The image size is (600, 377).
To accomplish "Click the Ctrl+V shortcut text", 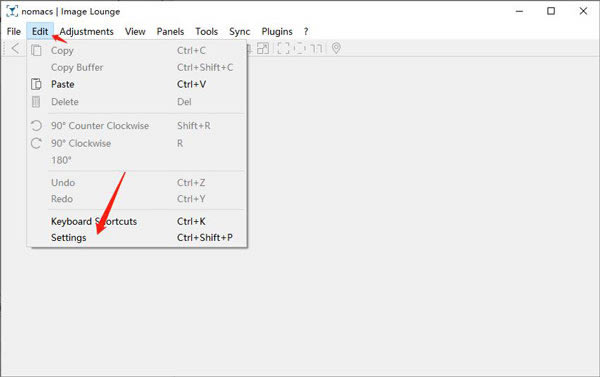I will (x=191, y=84).
